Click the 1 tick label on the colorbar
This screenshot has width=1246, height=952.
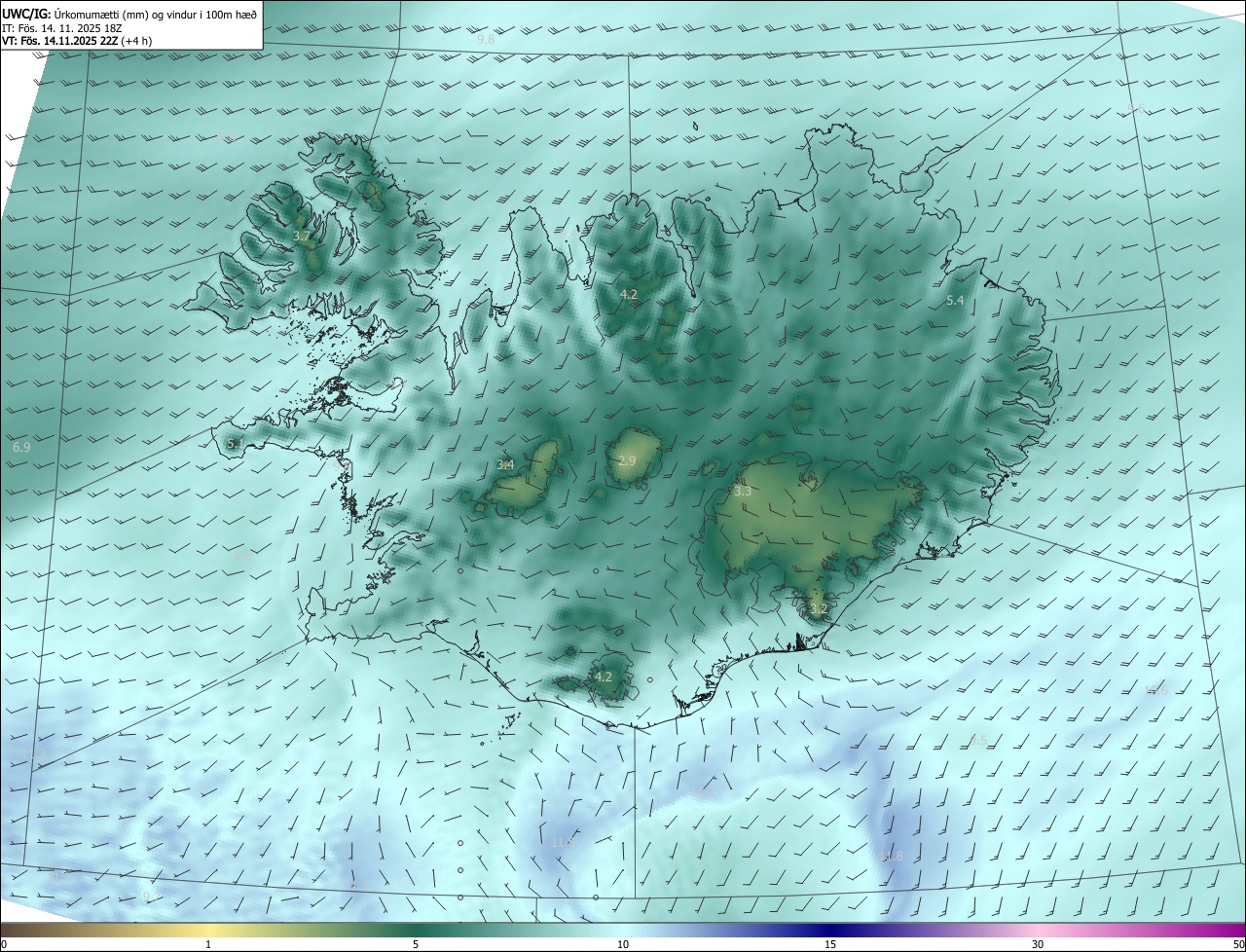point(208,944)
